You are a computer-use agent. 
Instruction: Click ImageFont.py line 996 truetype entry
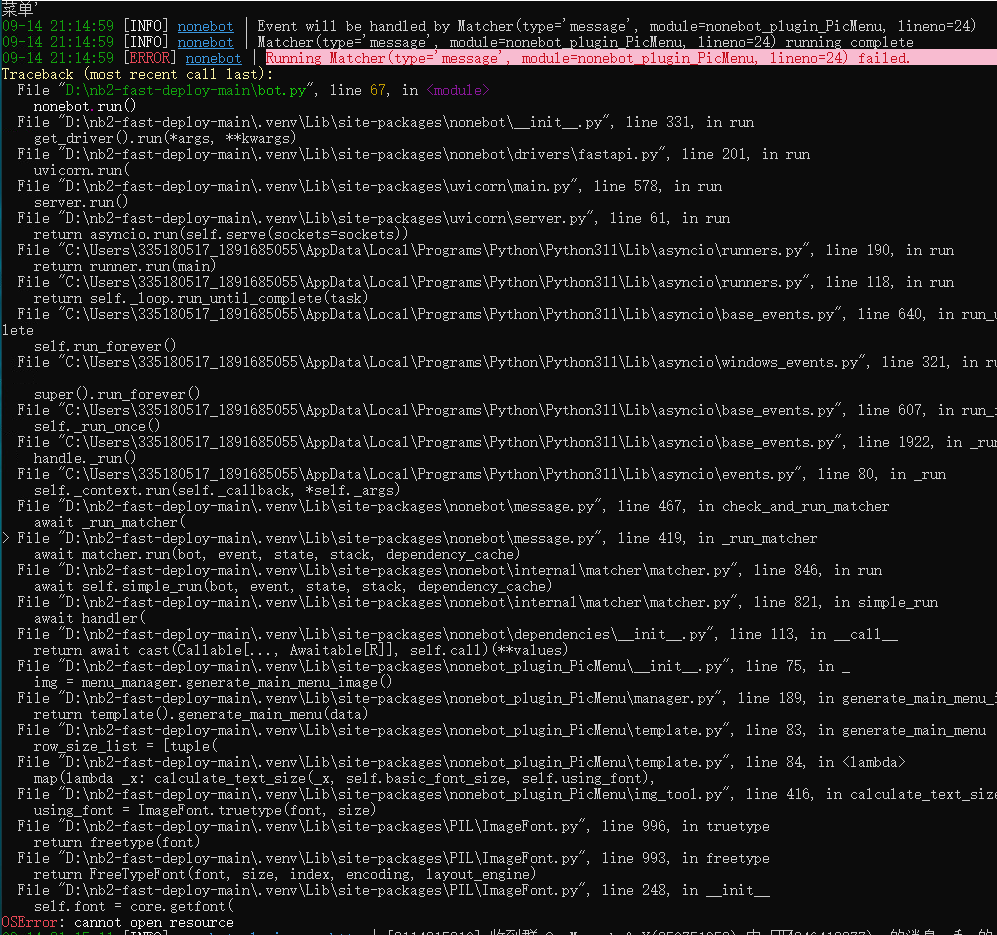393,826
